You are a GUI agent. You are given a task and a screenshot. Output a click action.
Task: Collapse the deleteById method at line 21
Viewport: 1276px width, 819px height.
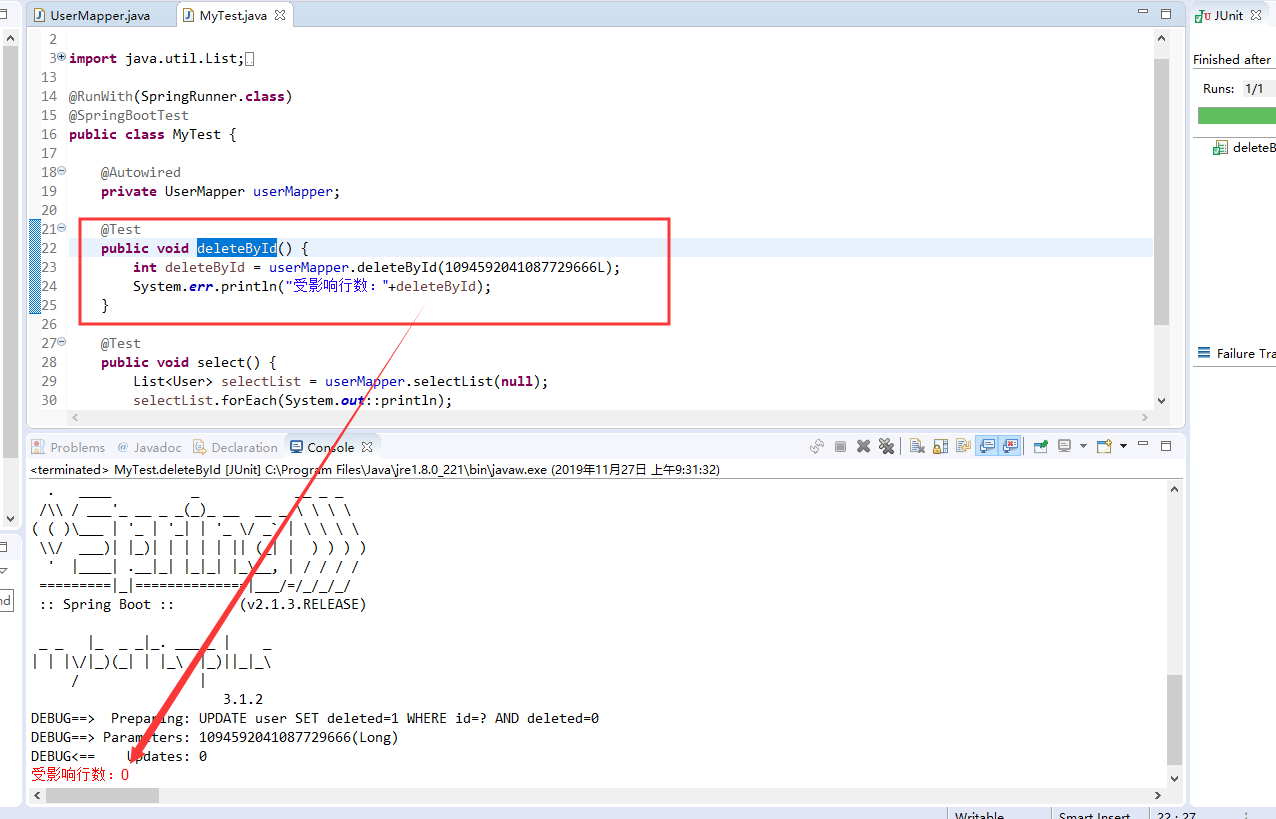tap(62, 229)
